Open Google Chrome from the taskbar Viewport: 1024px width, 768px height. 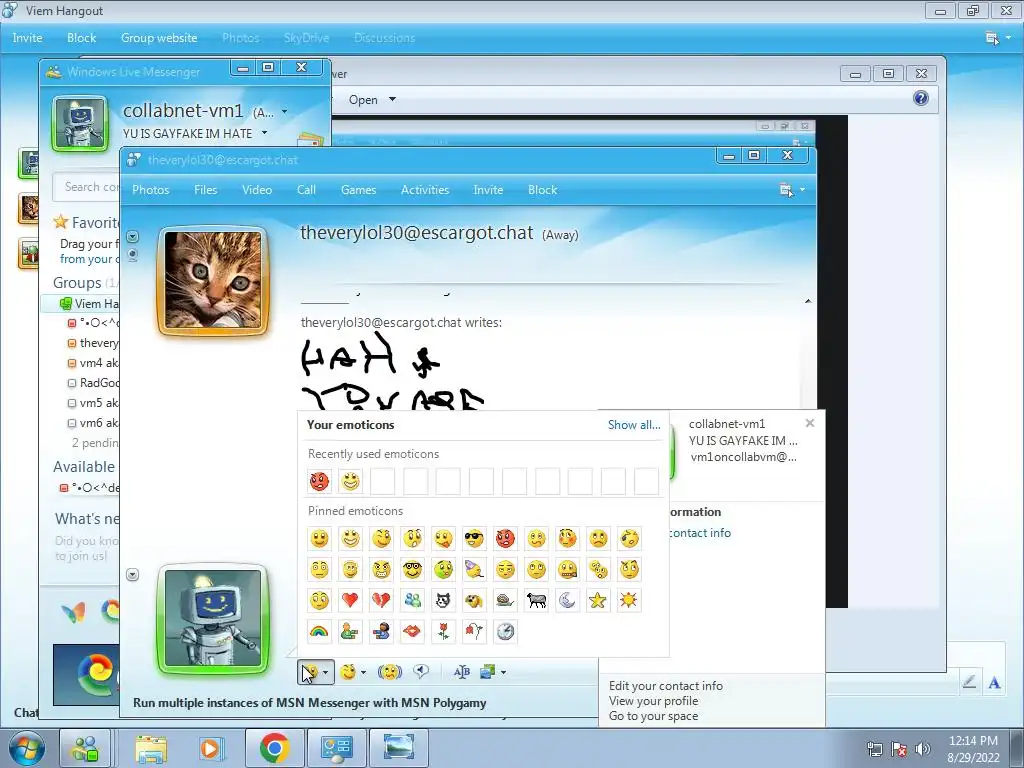pyautogui.click(x=274, y=748)
